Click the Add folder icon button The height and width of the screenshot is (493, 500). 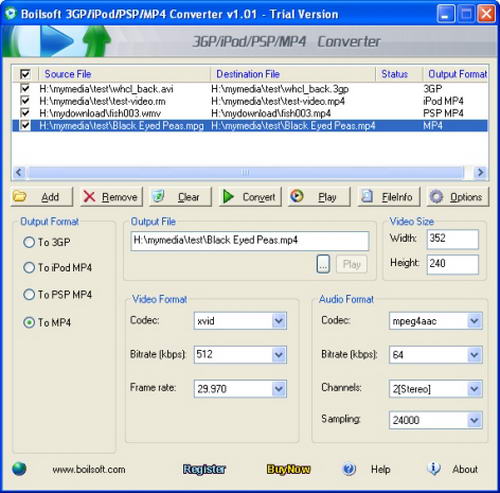[x=42, y=197]
